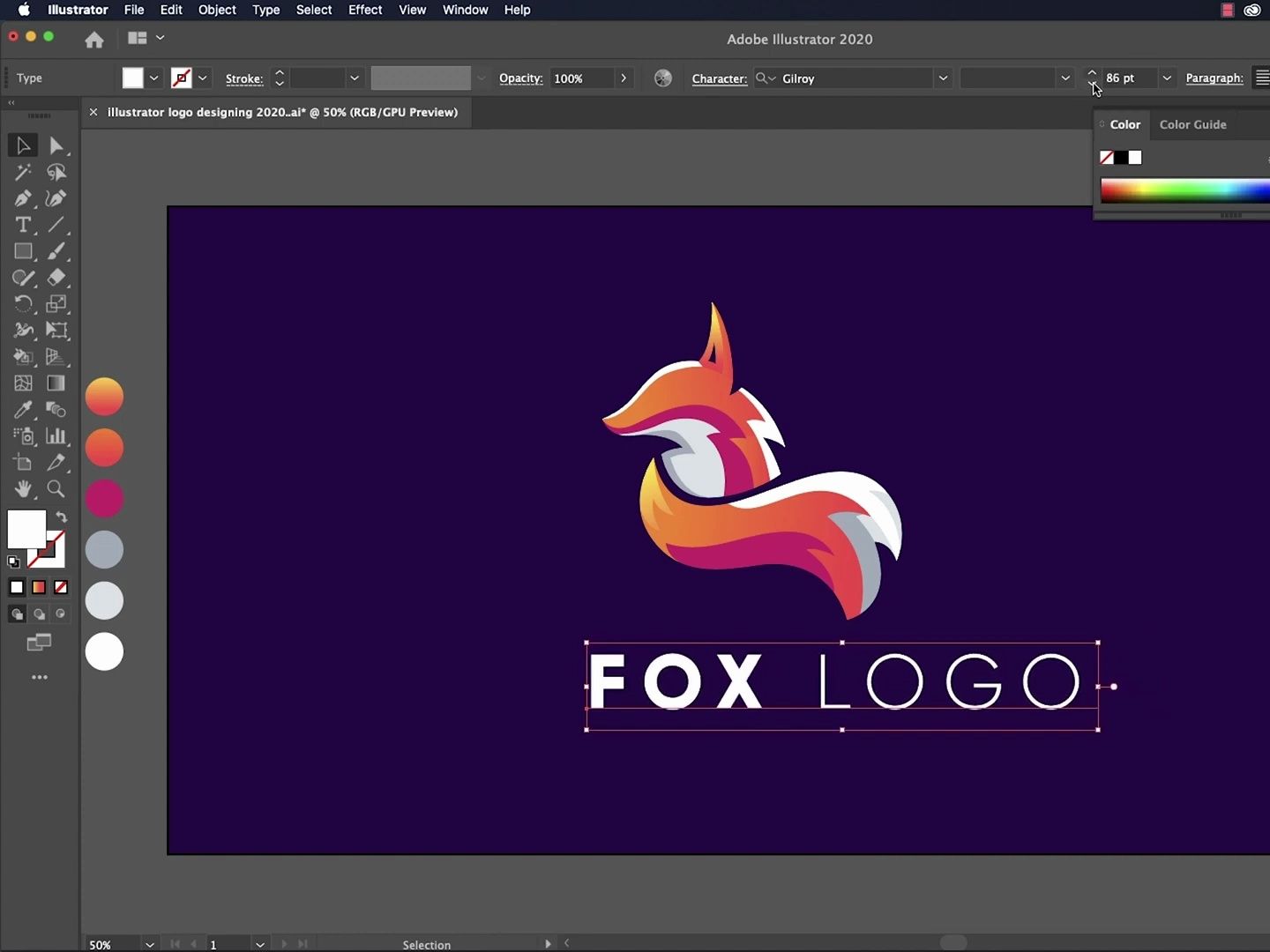1270x952 pixels.
Task: Select the Scale tool
Action: pos(56,304)
